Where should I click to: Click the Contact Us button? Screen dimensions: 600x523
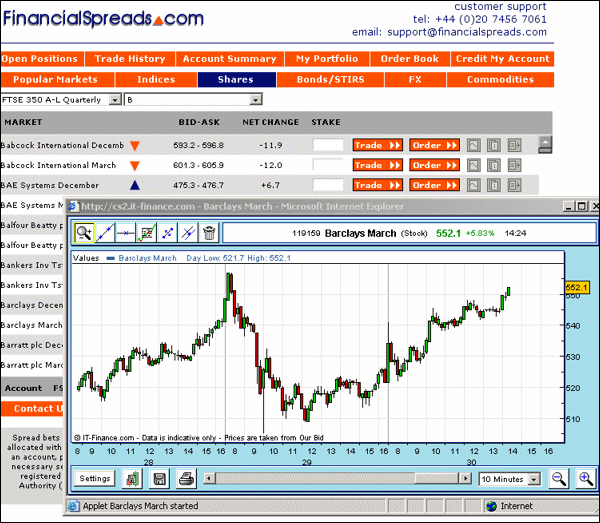32,409
